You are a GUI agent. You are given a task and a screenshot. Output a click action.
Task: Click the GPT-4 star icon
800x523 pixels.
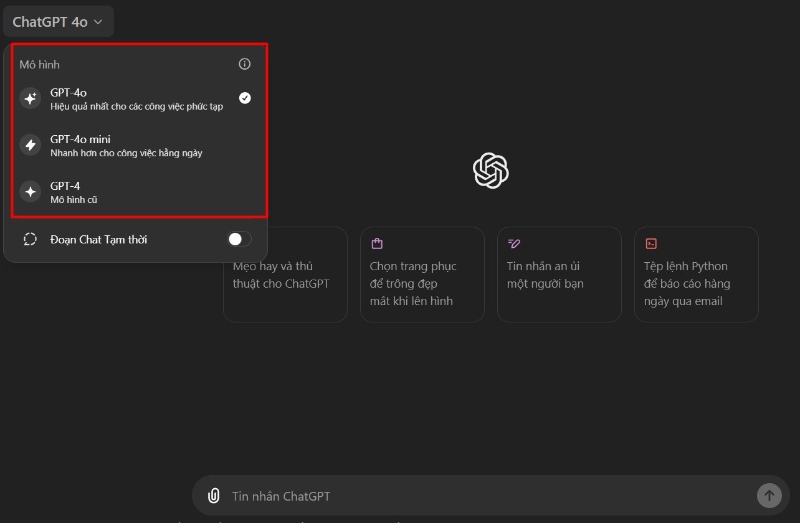[x=31, y=192]
